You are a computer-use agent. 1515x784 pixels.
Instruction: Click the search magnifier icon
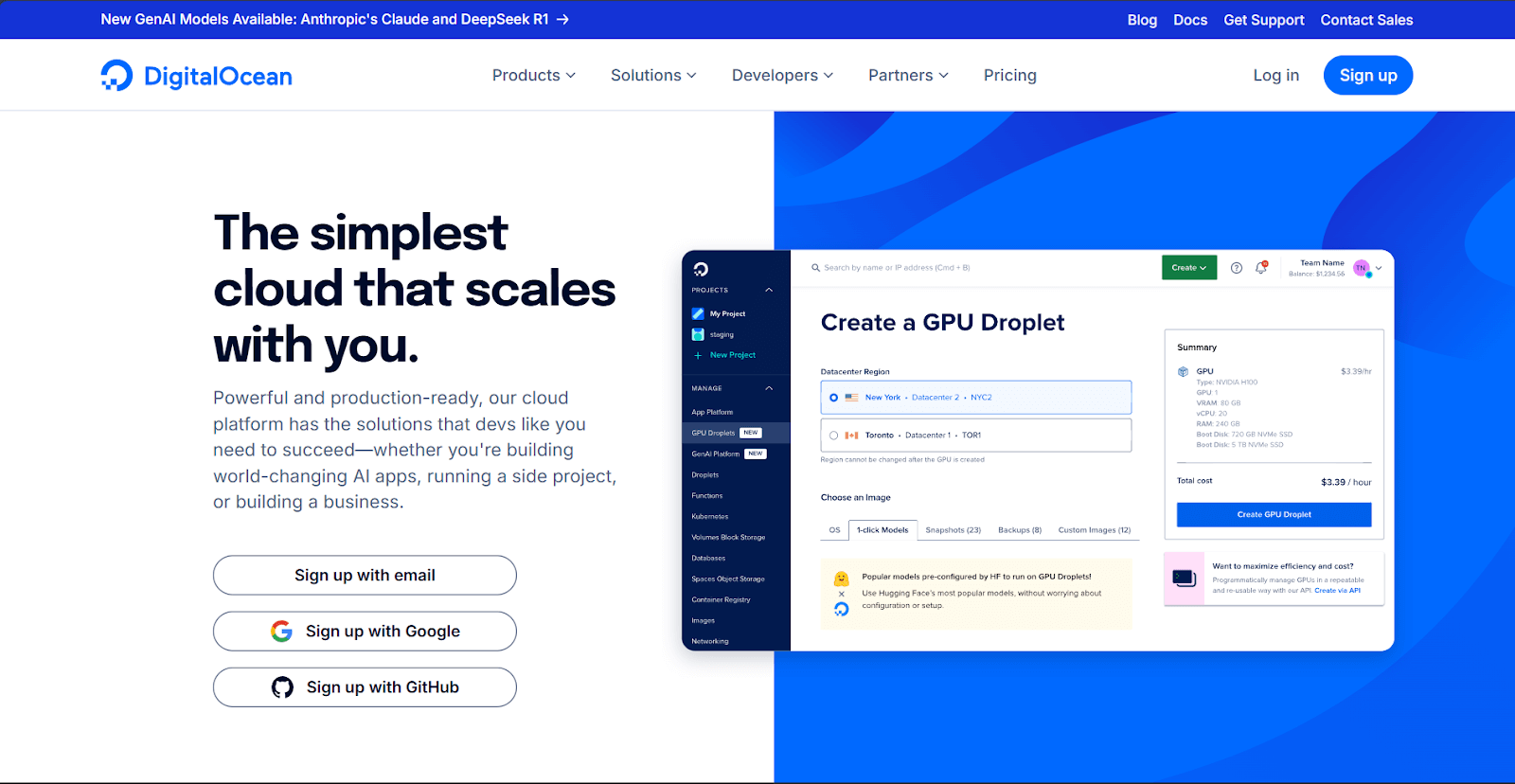coord(815,268)
